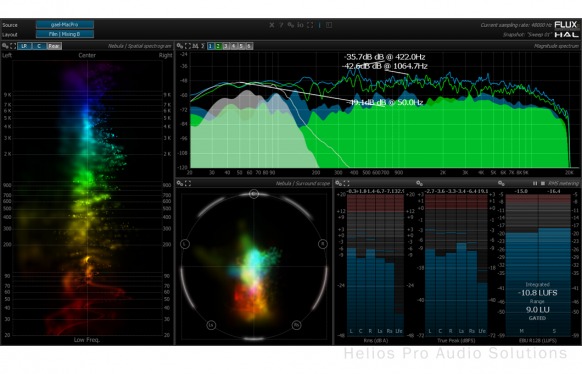Screen dimensions: 582x374
Task: Maximize the Surround scope panel
Action: tap(188, 183)
